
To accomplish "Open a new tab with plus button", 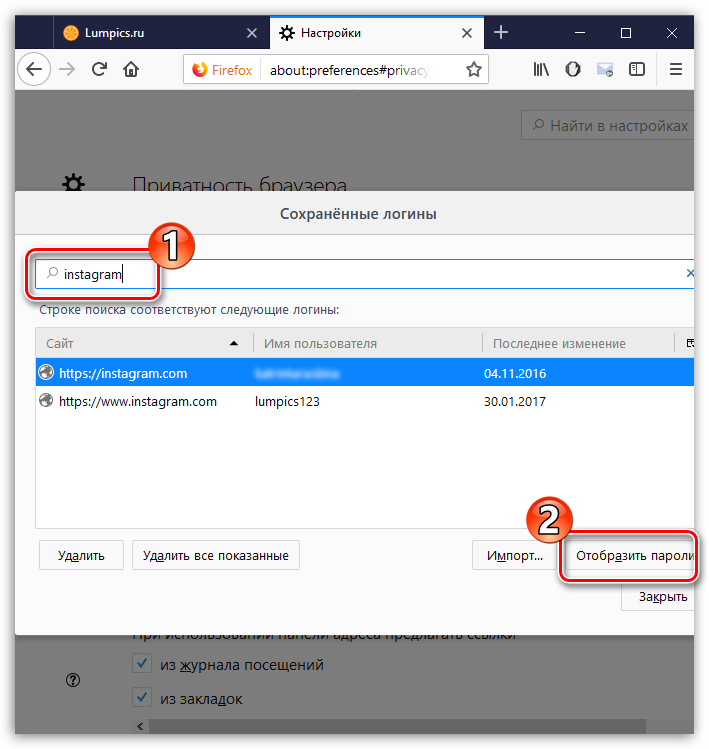I will (x=501, y=32).
